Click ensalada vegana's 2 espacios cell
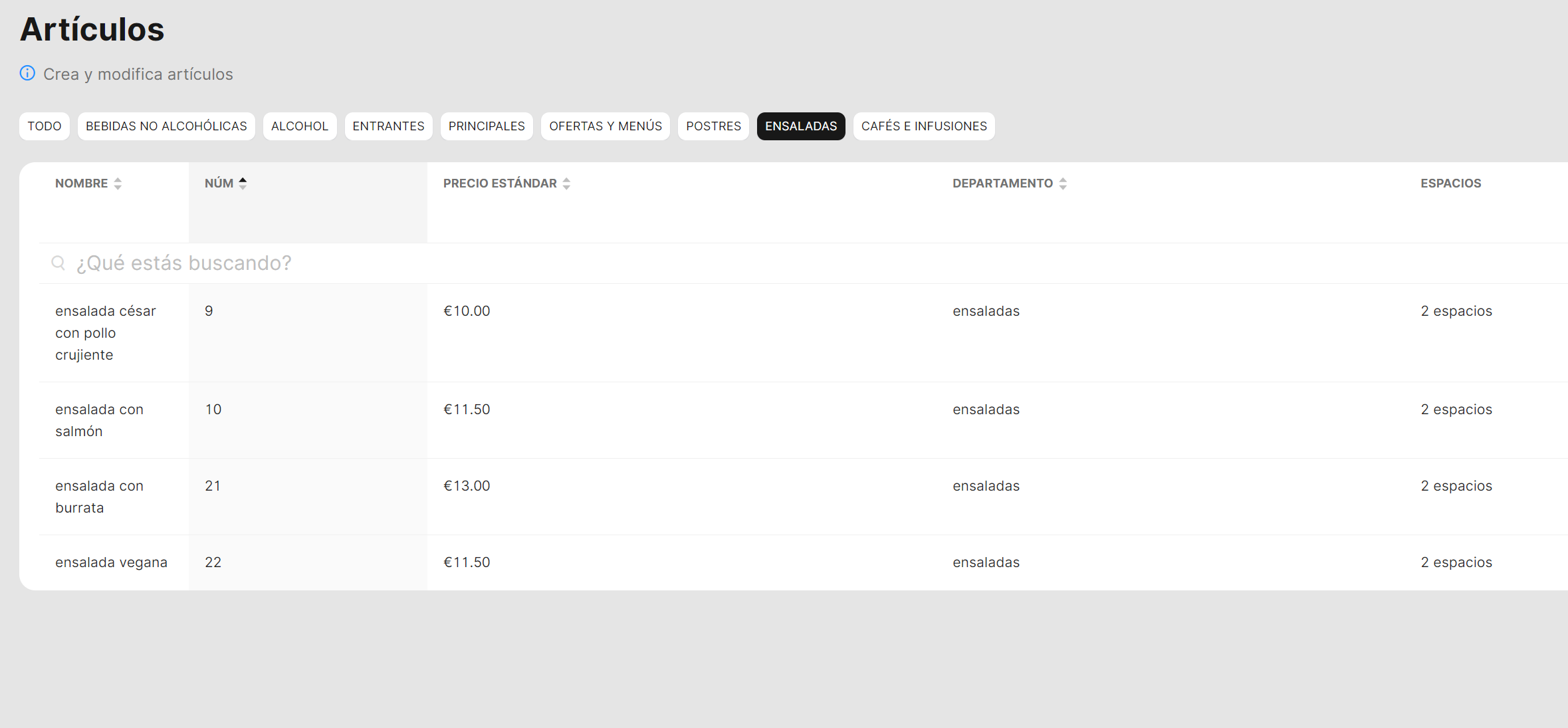1568x728 pixels. pyautogui.click(x=1456, y=562)
